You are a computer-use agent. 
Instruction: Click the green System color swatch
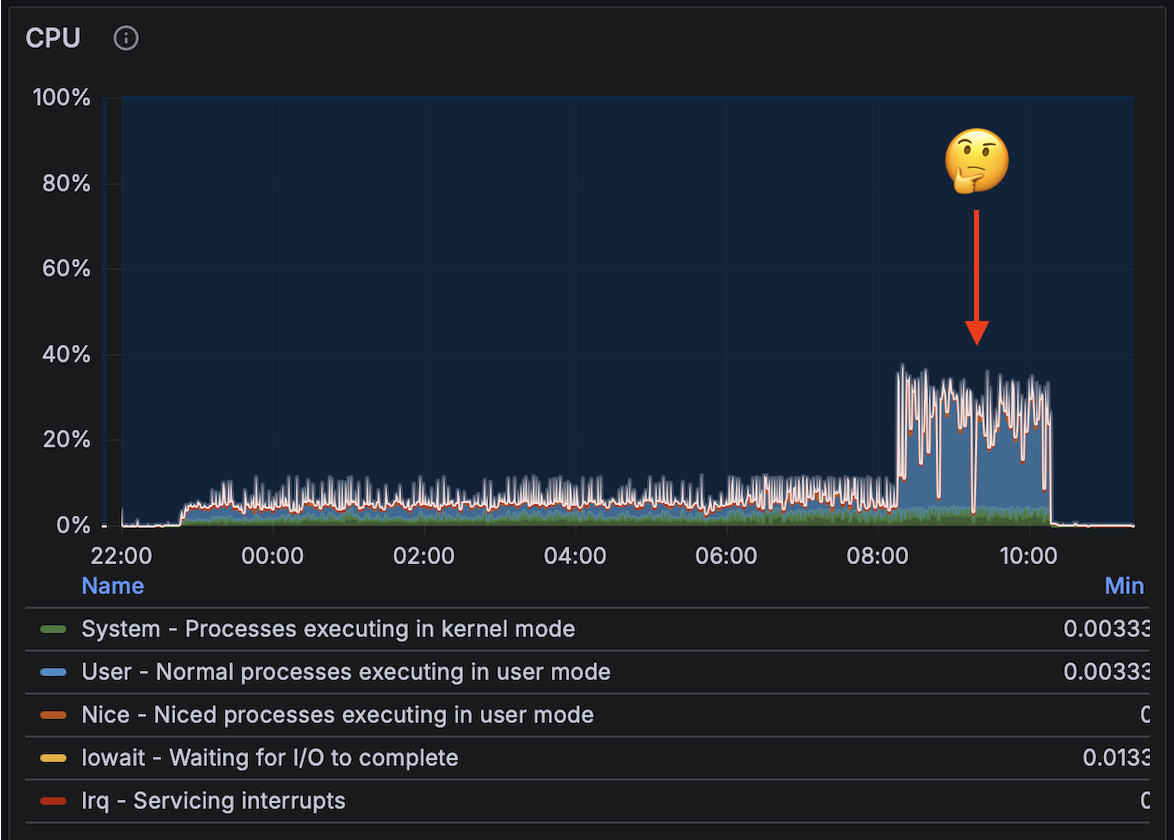53,630
